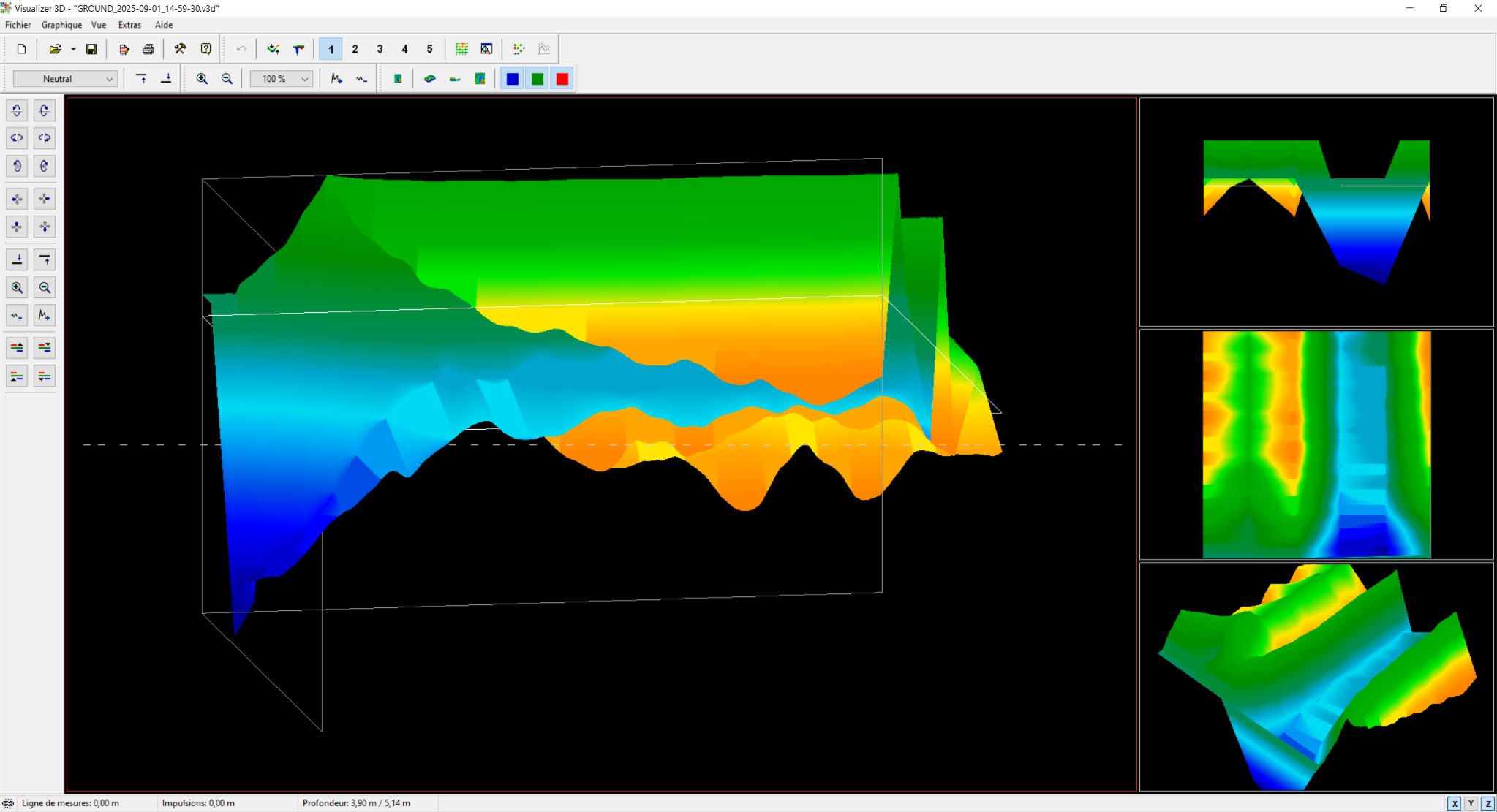Open the Extras menu
The height and width of the screenshot is (812, 1497).
click(129, 25)
